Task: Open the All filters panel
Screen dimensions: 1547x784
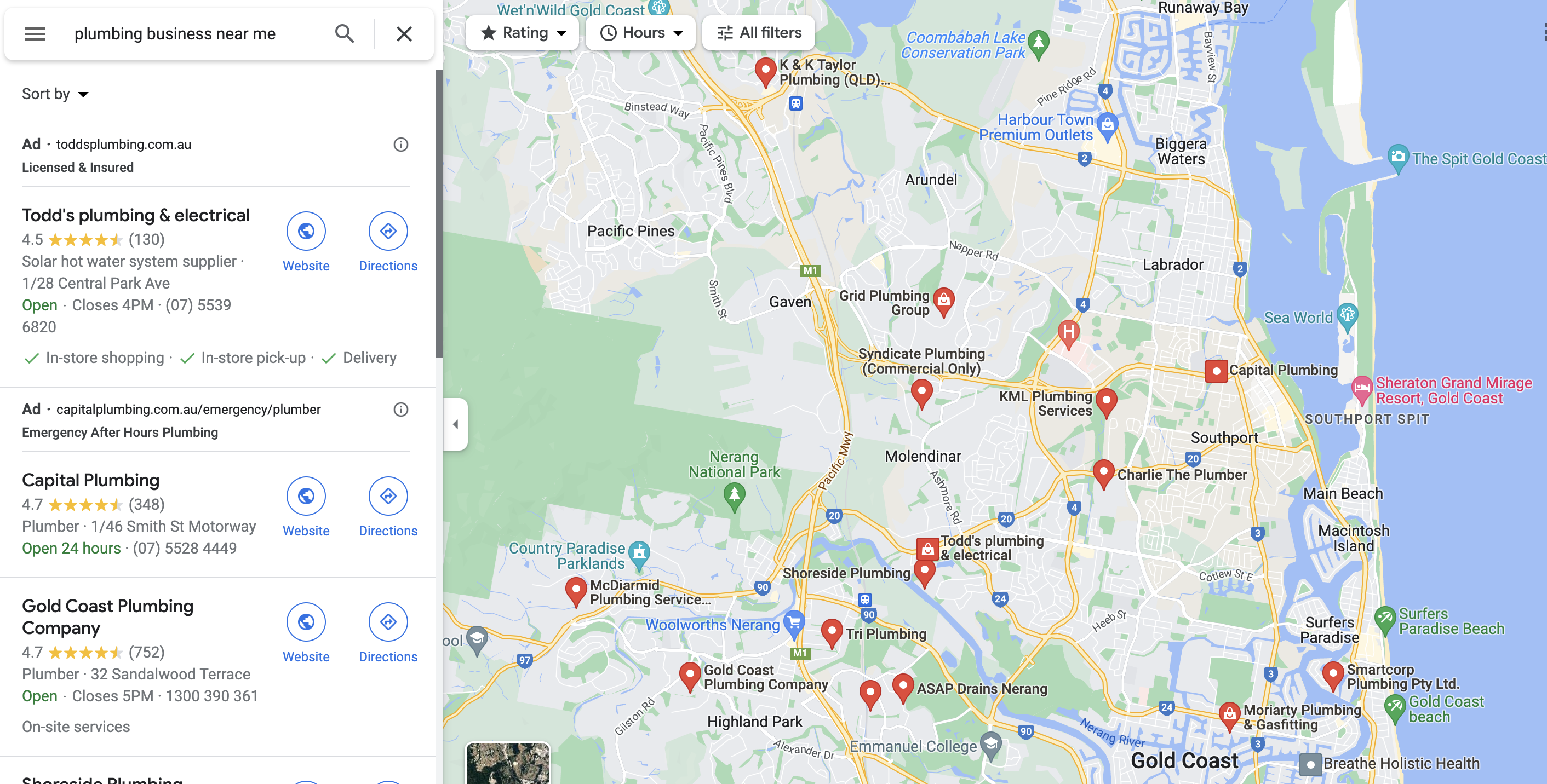Action: tap(759, 32)
